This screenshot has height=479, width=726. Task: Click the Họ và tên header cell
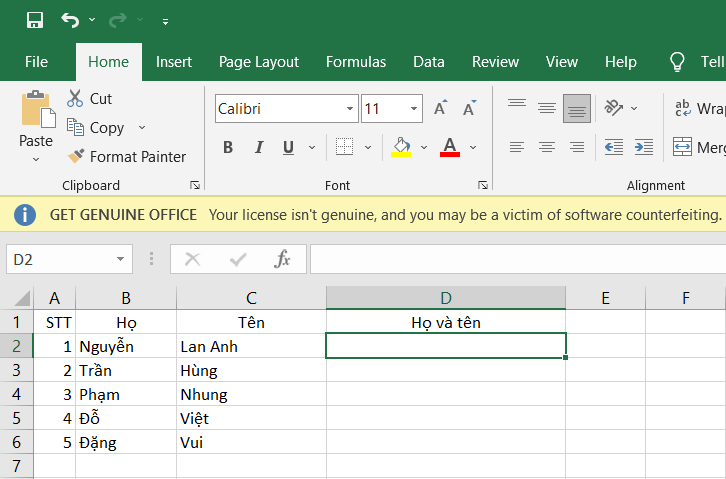click(446, 322)
